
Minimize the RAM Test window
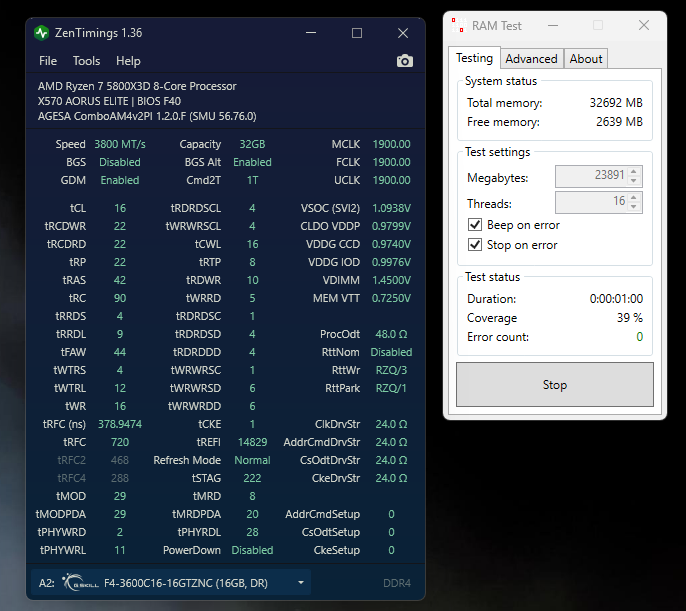click(553, 25)
